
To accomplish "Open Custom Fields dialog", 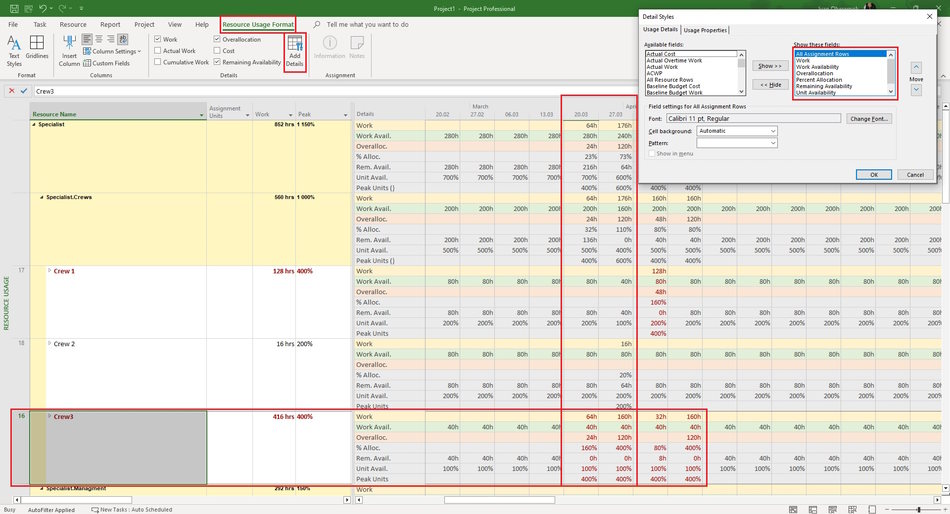I will pos(107,63).
